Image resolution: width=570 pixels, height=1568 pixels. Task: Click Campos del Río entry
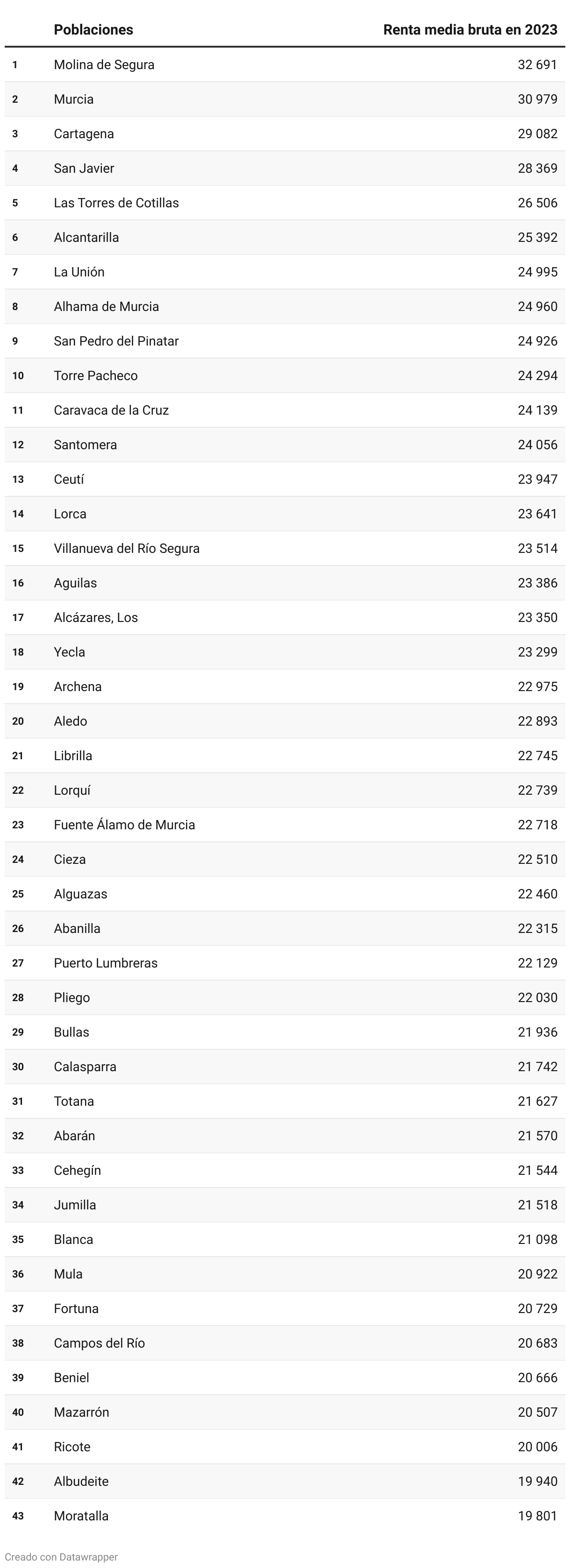[99, 1343]
